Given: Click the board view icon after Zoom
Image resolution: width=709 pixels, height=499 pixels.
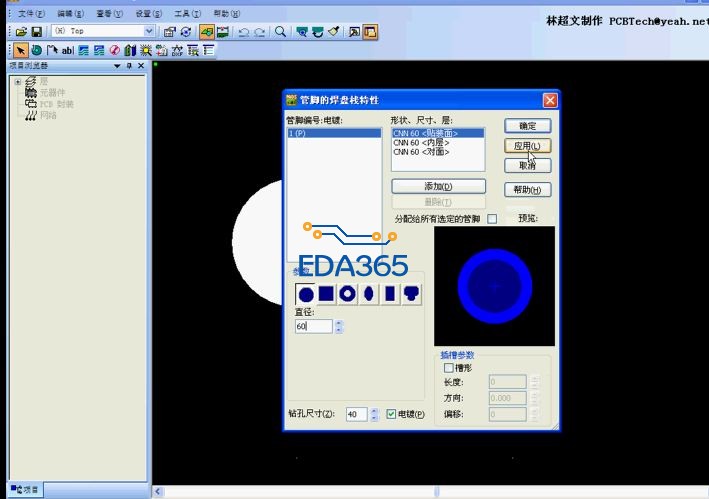Looking at the screenshot, I should [302, 32].
